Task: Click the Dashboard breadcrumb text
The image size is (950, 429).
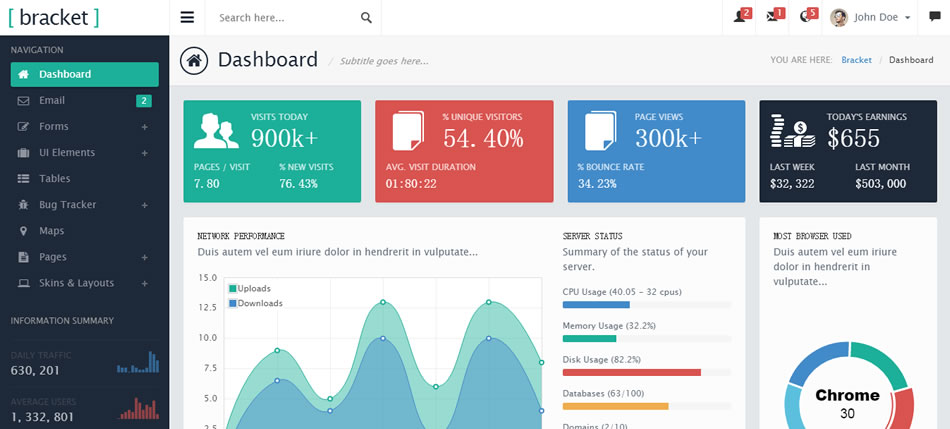Action: pyautogui.click(x=911, y=60)
